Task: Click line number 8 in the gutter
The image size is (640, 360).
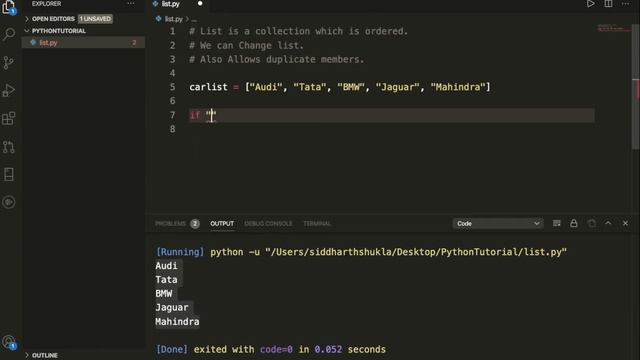Action: (x=172, y=129)
